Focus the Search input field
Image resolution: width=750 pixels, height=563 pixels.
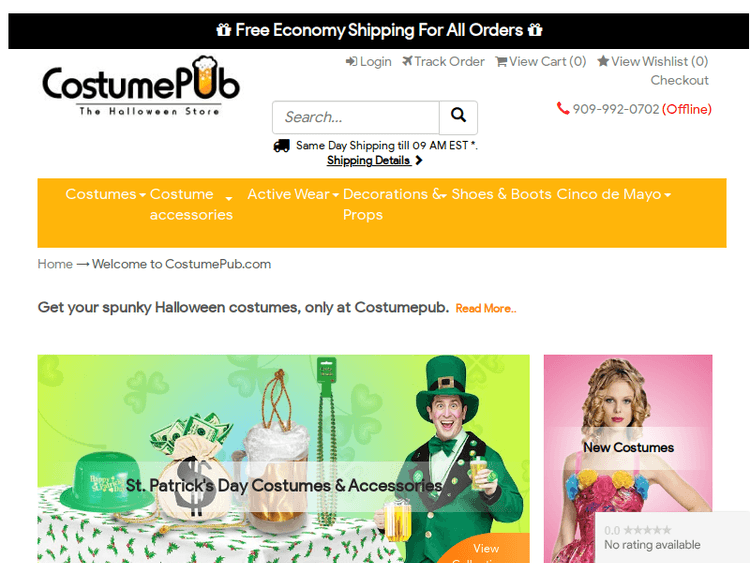(356, 117)
